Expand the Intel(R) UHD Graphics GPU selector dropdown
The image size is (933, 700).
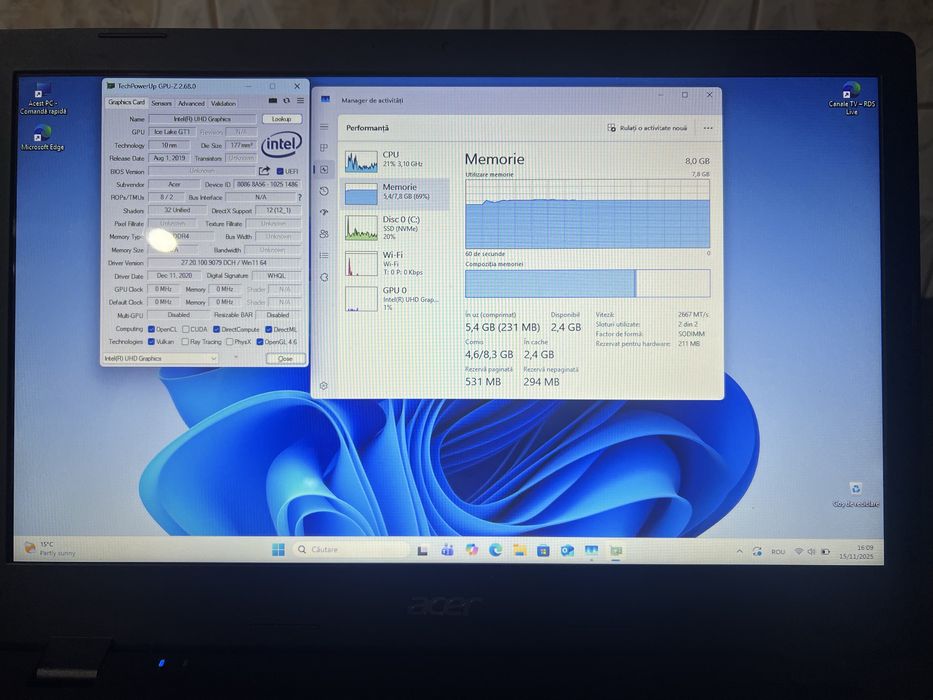pos(161,358)
